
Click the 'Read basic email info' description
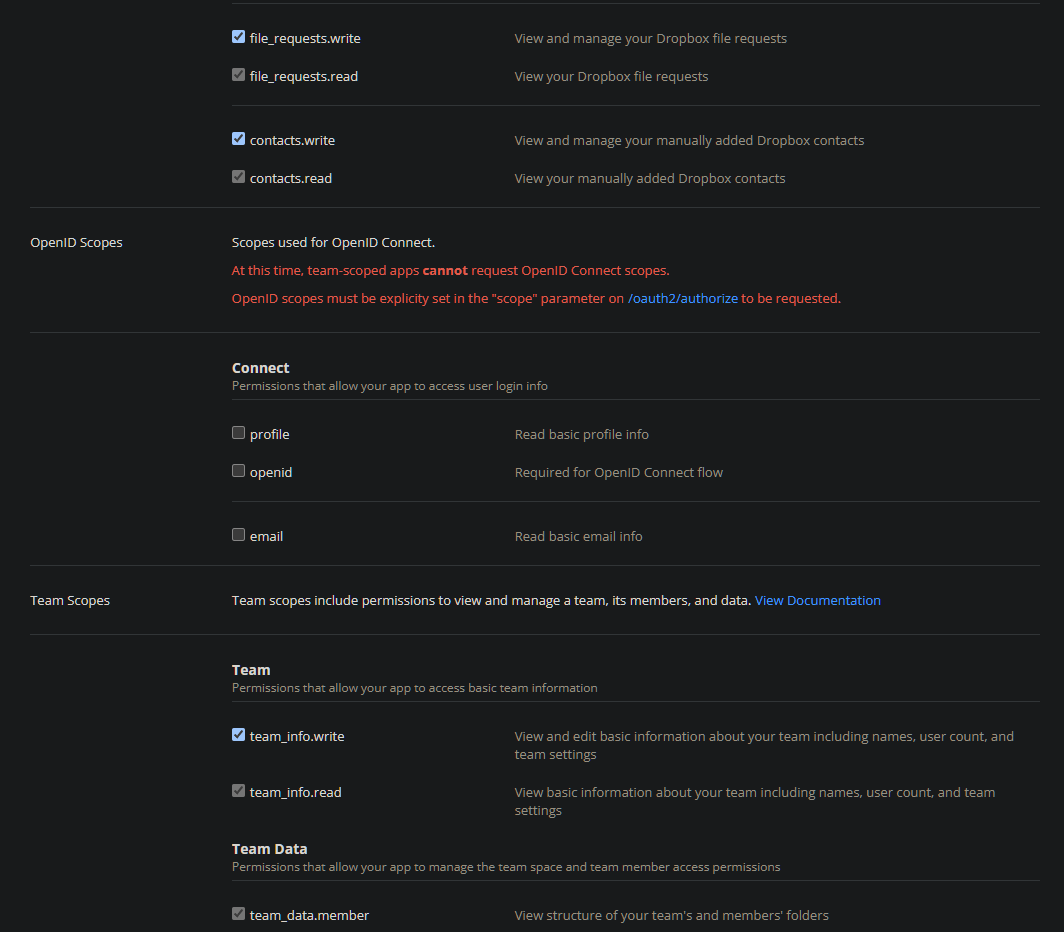[578, 536]
